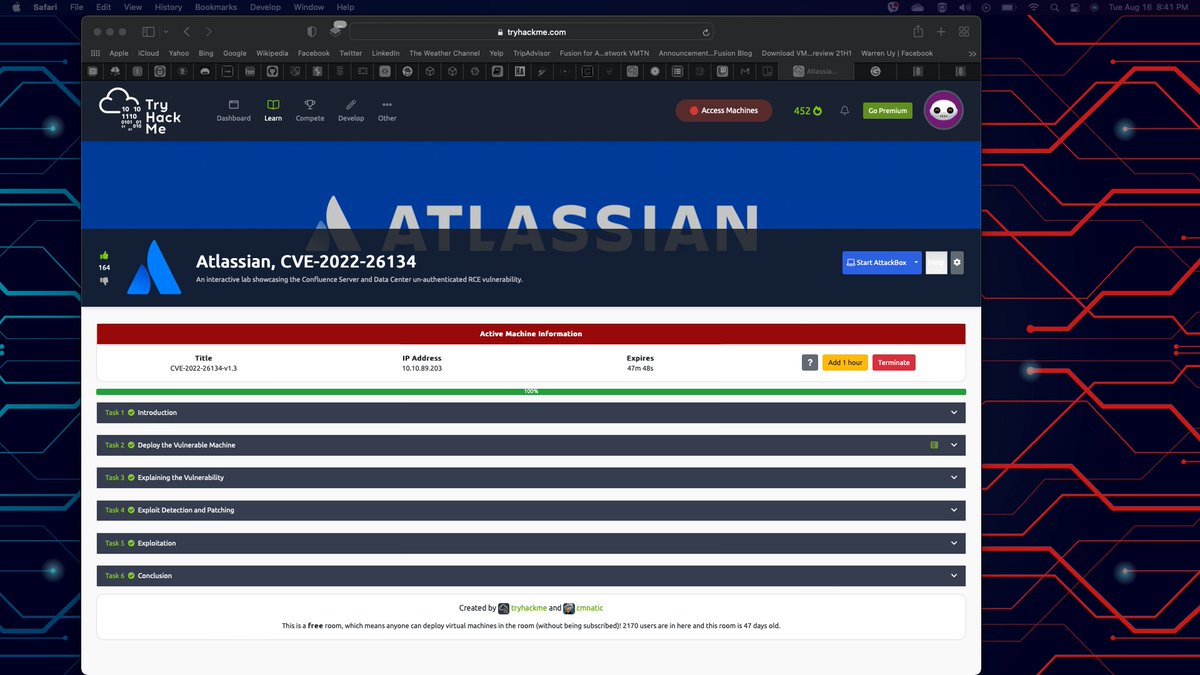The width and height of the screenshot is (1200, 675).
Task: Open the Wikipedia bookmark
Action: point(272,53)
